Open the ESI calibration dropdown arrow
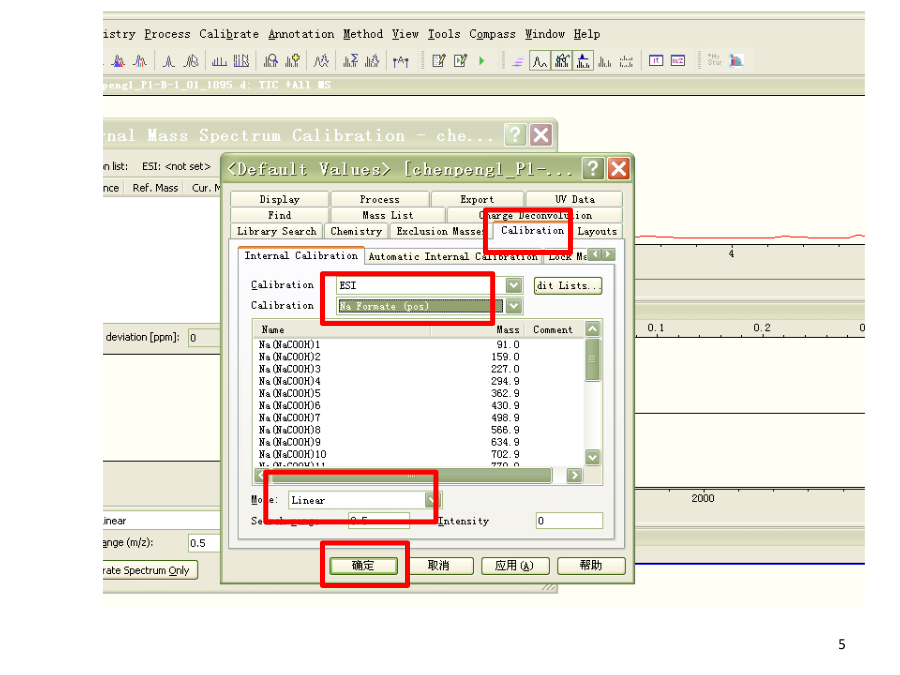Image resolution: width=900 pixels, height=675 pixels. pyautogui.click(x=514, y=285)
